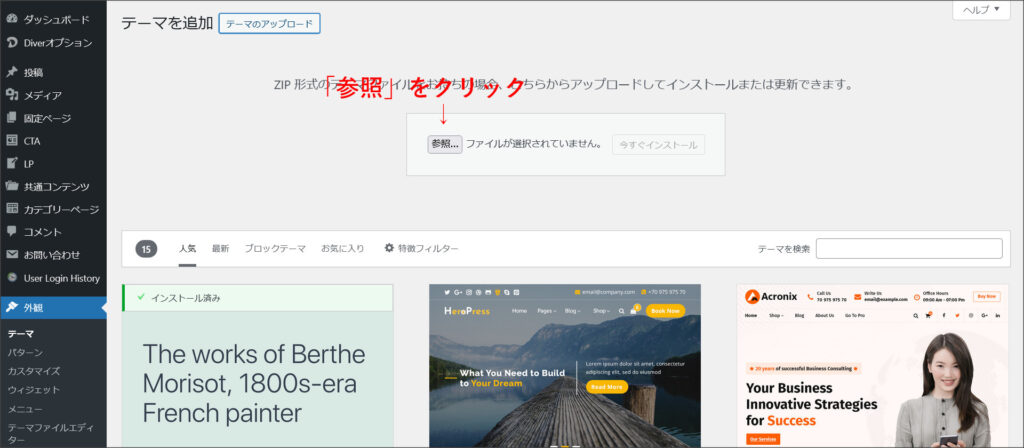Viewport: 1024px width, 448px height.
Task: Click the Dashboard icon in sidebar
Action: click(12, 19)
